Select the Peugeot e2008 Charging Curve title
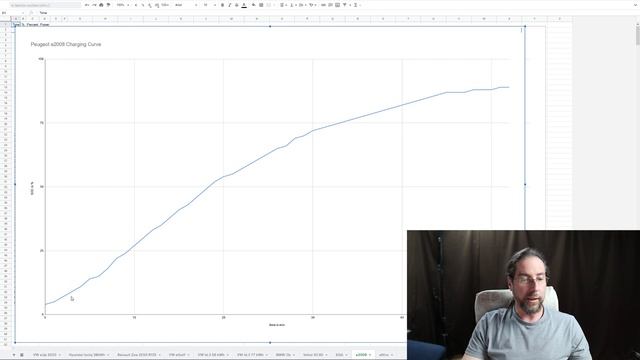The image size is (640, 360). pyautogui.click(x=66, y=44)
